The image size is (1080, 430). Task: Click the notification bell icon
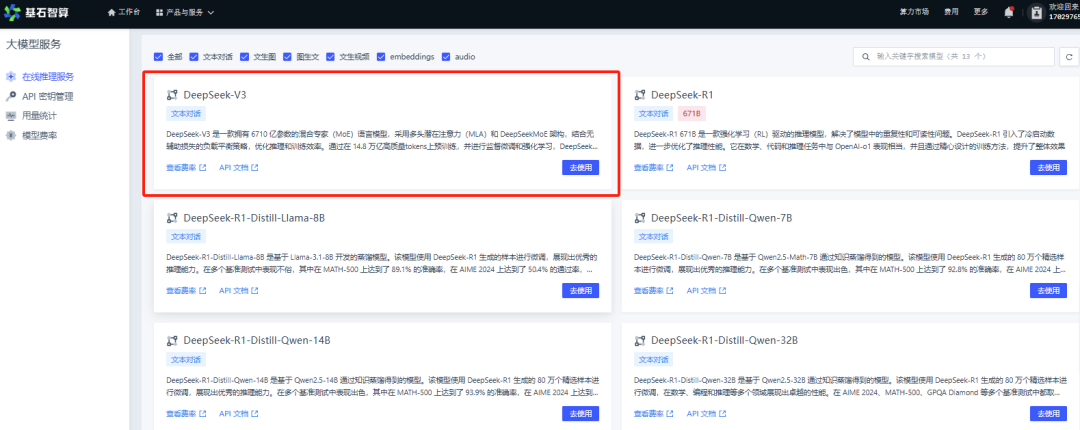[x=1008, y=12]
